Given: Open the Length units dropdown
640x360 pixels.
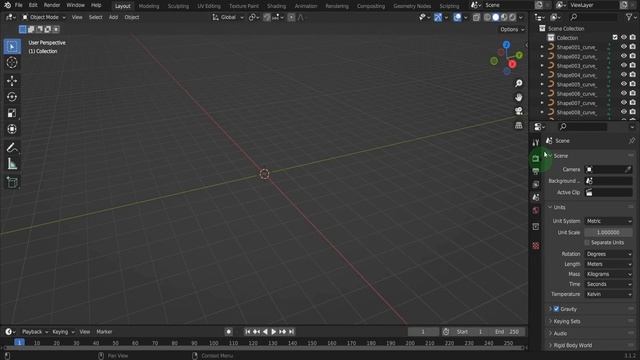Looking at the screenshot, I should tap(608, 264).
